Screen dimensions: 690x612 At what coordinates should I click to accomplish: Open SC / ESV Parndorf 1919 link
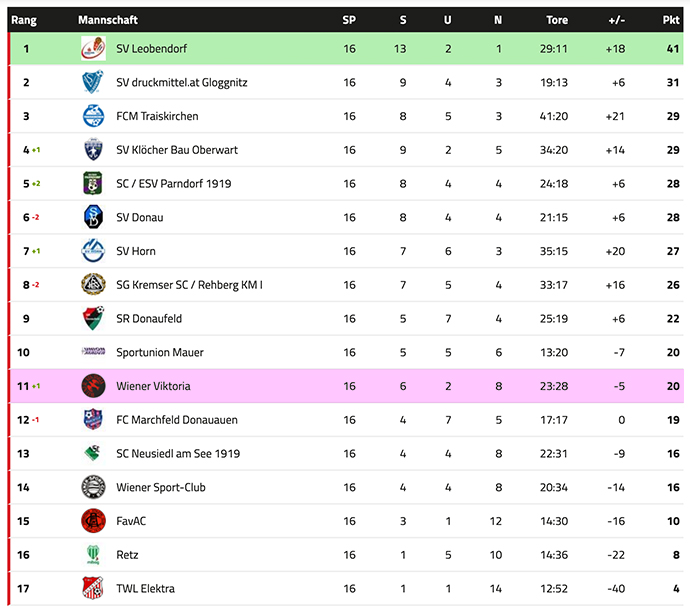[175, 184]
